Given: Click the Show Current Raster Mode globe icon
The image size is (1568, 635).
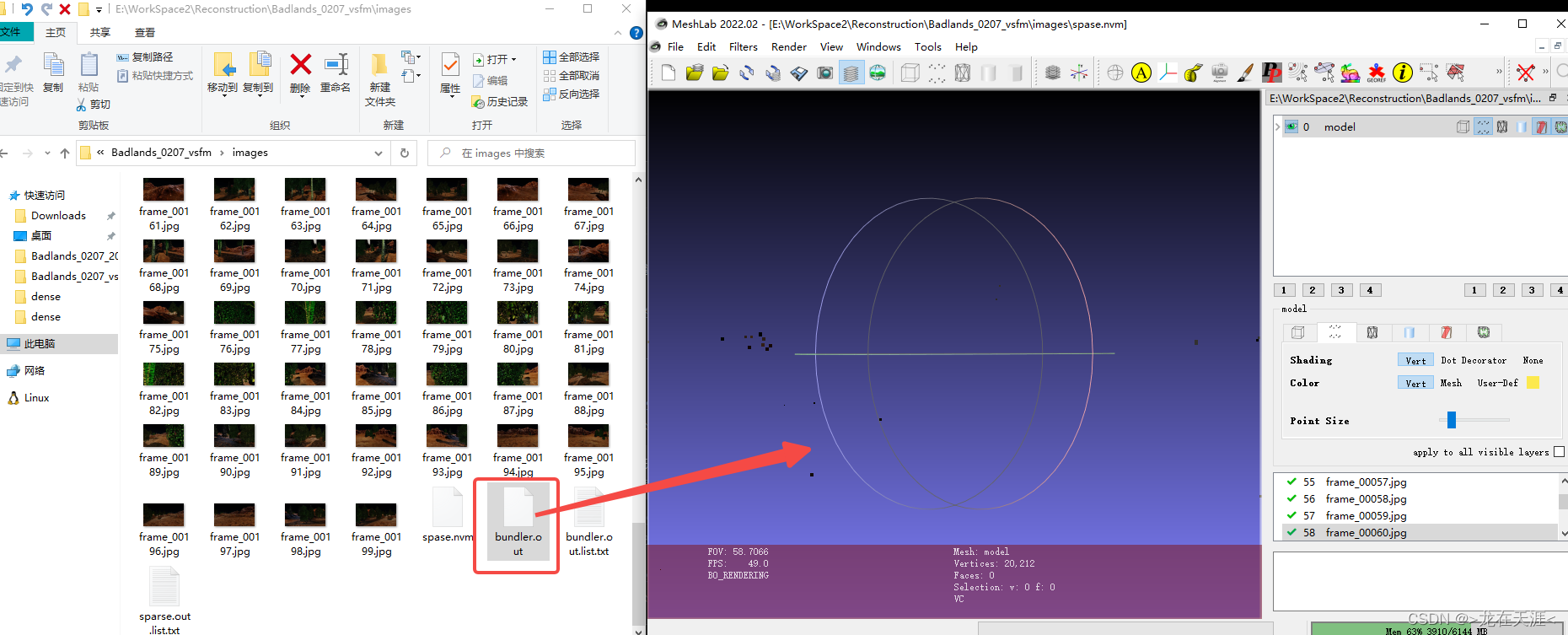Looking at the screenshot, I should pos(878,73).
